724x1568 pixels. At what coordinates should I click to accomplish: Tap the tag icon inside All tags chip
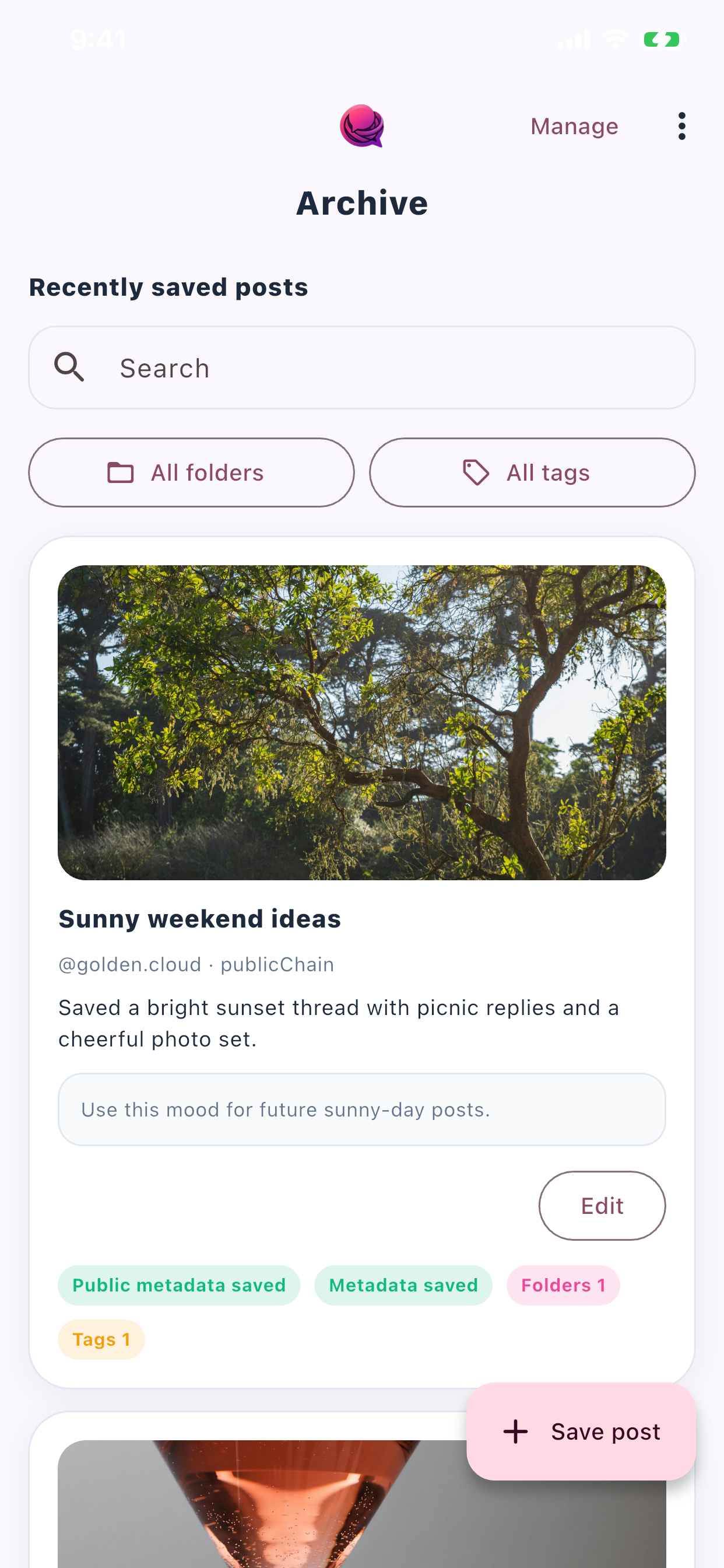(476, 473)
